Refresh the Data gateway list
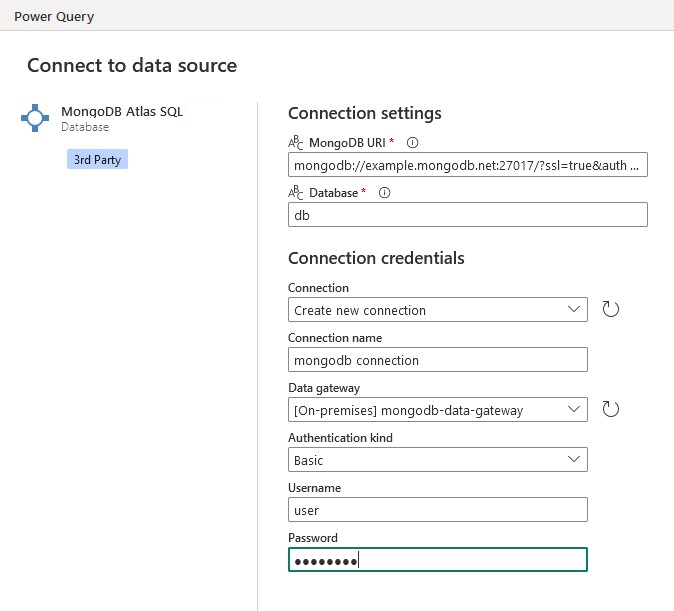The height and width of the screenshot is (611, 674). [611, 408]
